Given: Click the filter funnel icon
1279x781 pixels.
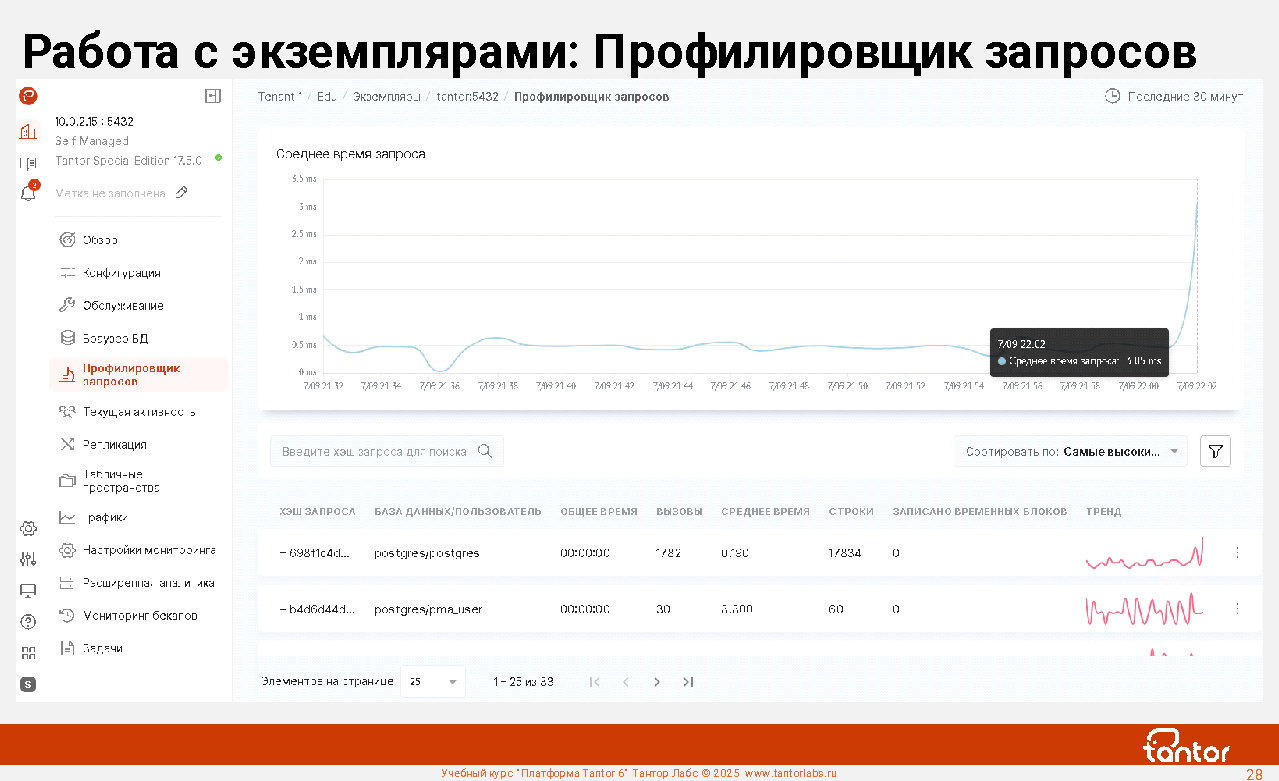Looking at the screenshot, I should click(1215, 451).
